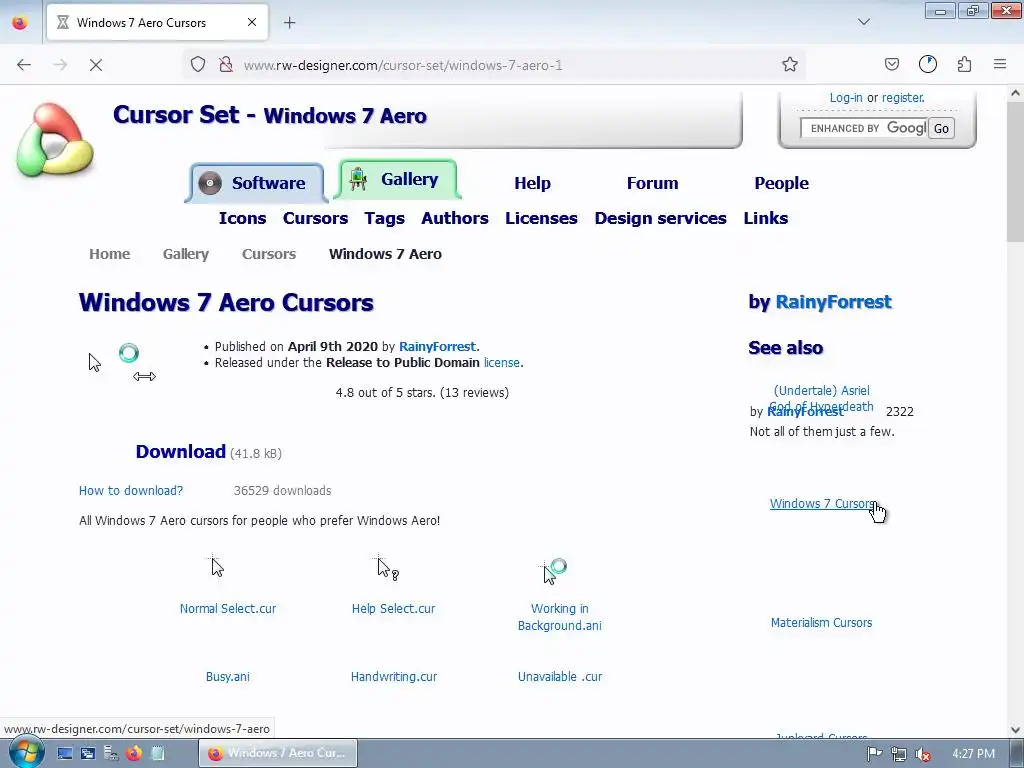Click the vertical scrollbar up arrow
Image resolution: width=1024 pixels, height=768 pixels.
point(1015,93)
